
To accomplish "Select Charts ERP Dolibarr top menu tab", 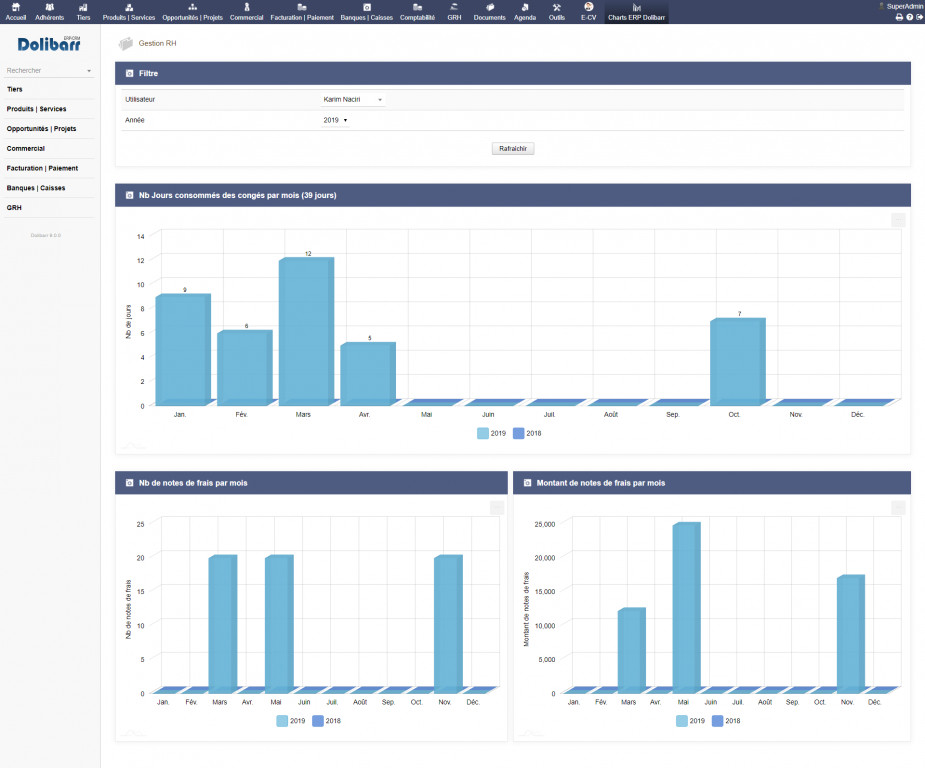I will pos(636,12).
